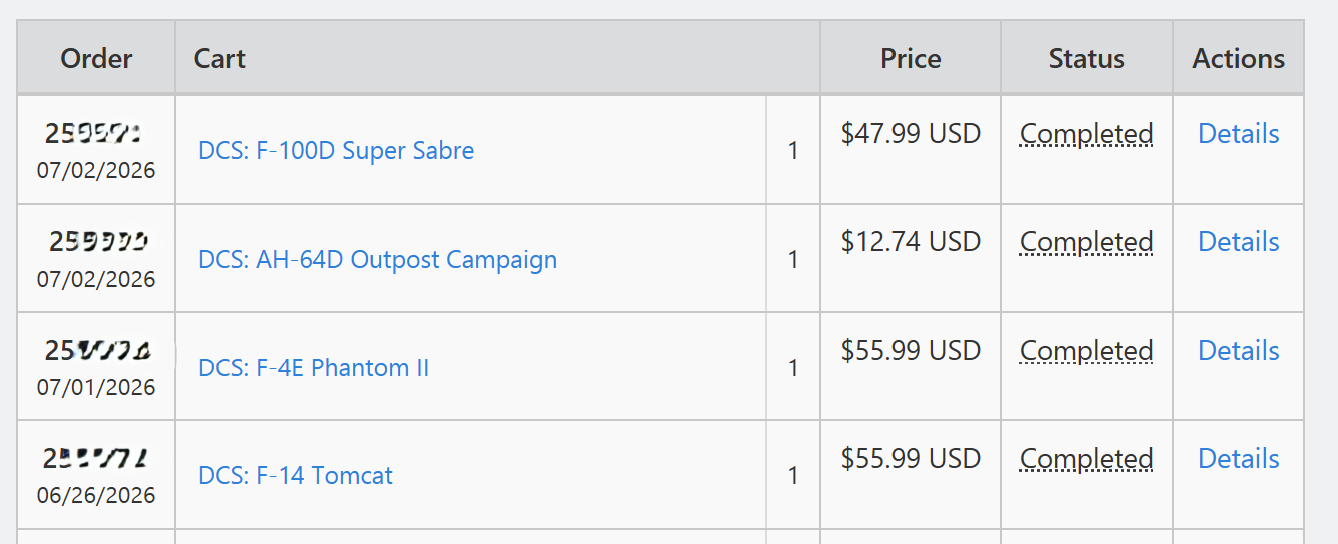The image size is (1338, 544).
Task: Open the DCS: F-100D Super Sabre link
Action: (x=336, y=151)
